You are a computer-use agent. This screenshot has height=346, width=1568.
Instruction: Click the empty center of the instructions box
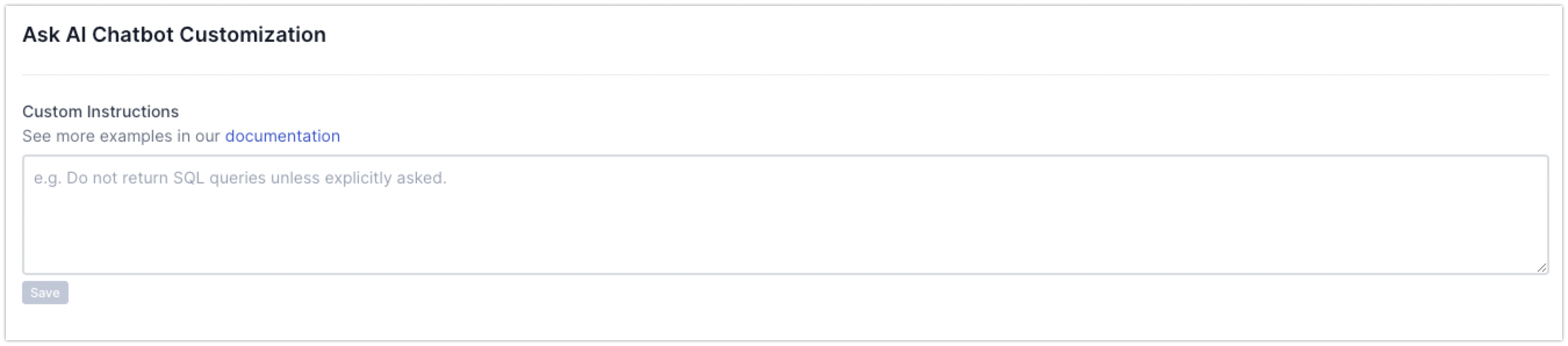tap(785, 225)
